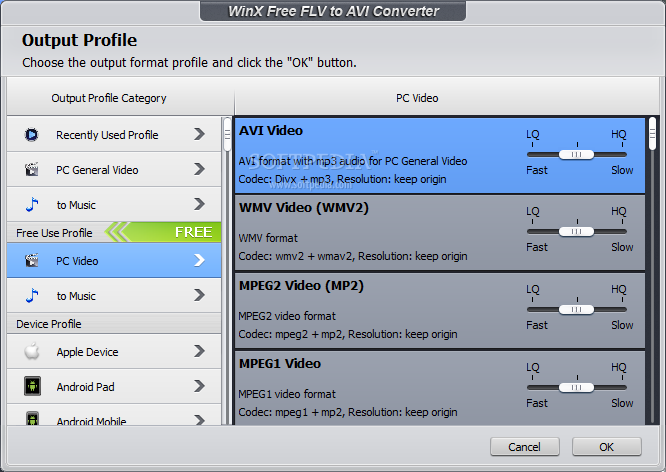Click the WMV Video quality slider handle
Screen dimensions: 666x472
[x=576, y=232]
